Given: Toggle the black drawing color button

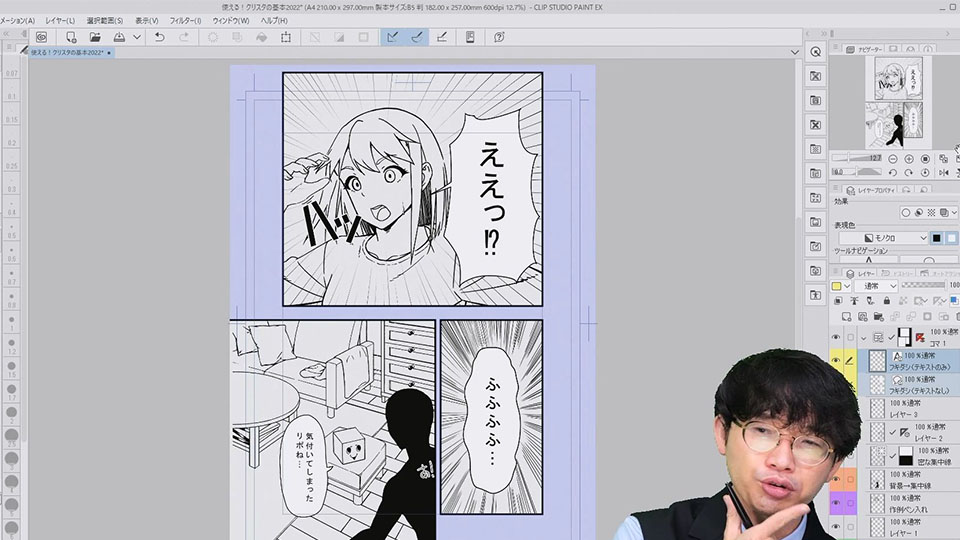Looking at the screenshot, I should 937,238.
